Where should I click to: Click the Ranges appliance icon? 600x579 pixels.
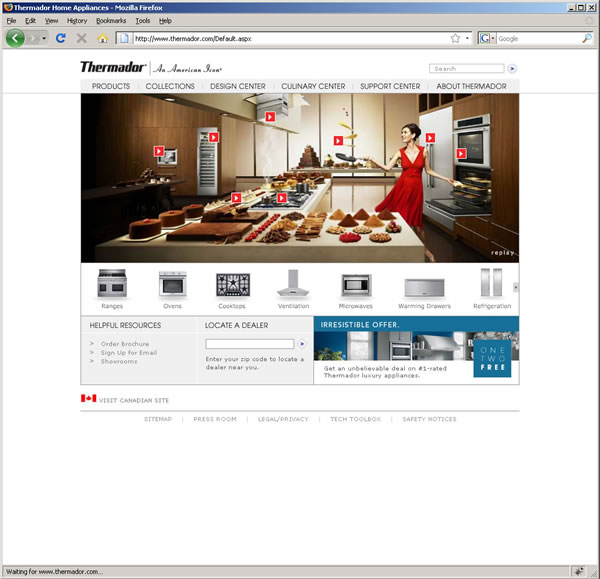(x=111, y=285)
